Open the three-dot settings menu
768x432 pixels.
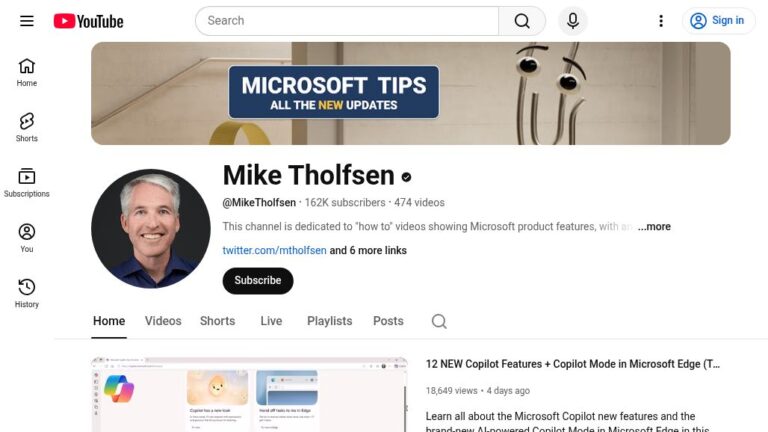point(661,21)
